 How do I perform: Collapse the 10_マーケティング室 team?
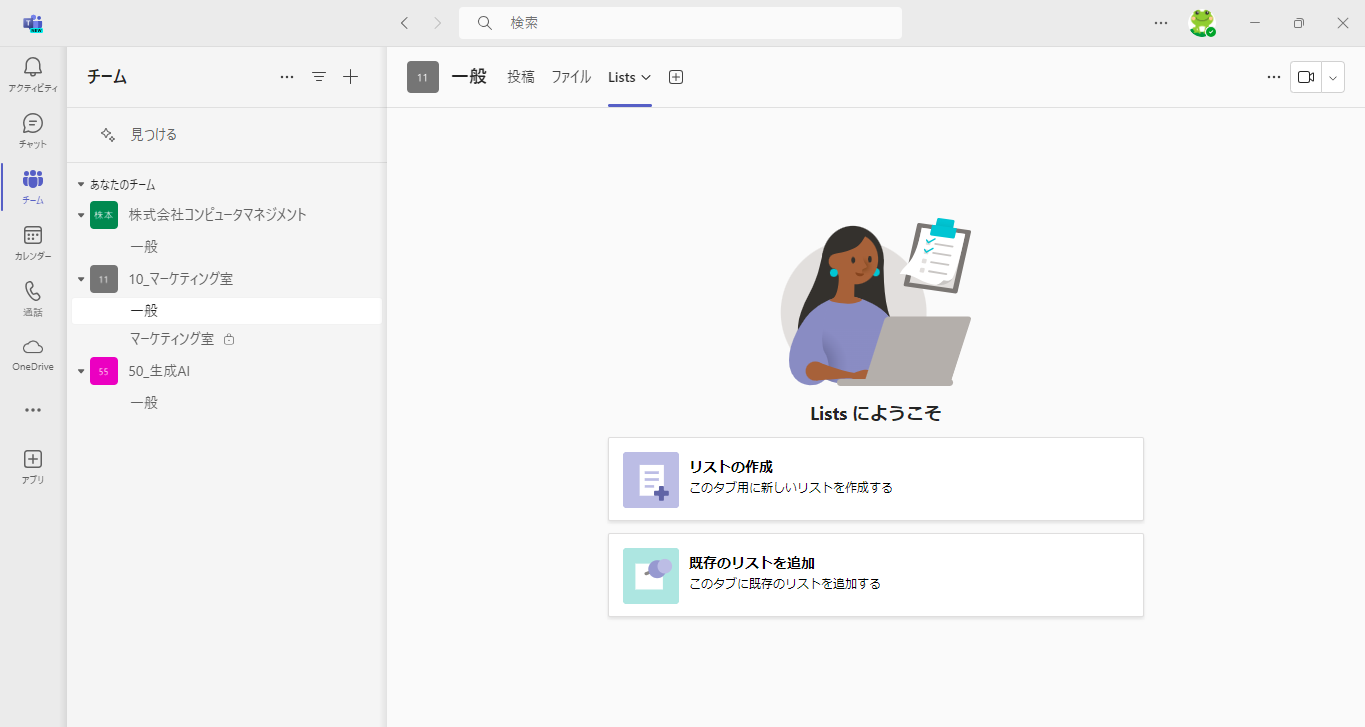click(81, 279)
